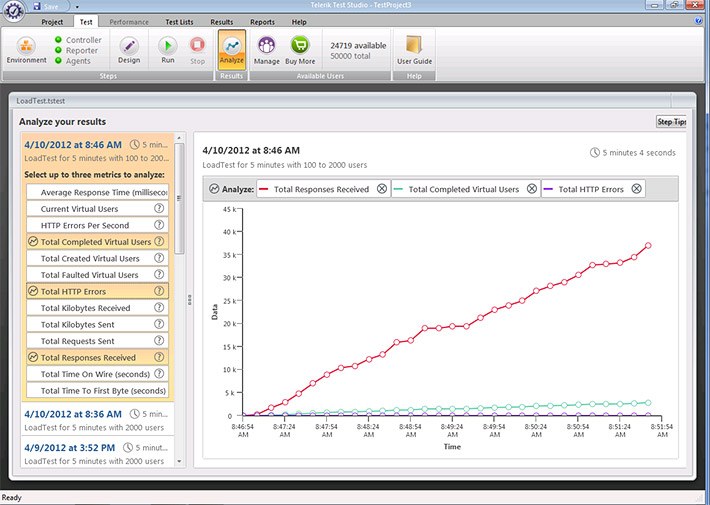
Task: Show help for Current Virtual Users
Action: pyautogui.click(x=159, y=208)
